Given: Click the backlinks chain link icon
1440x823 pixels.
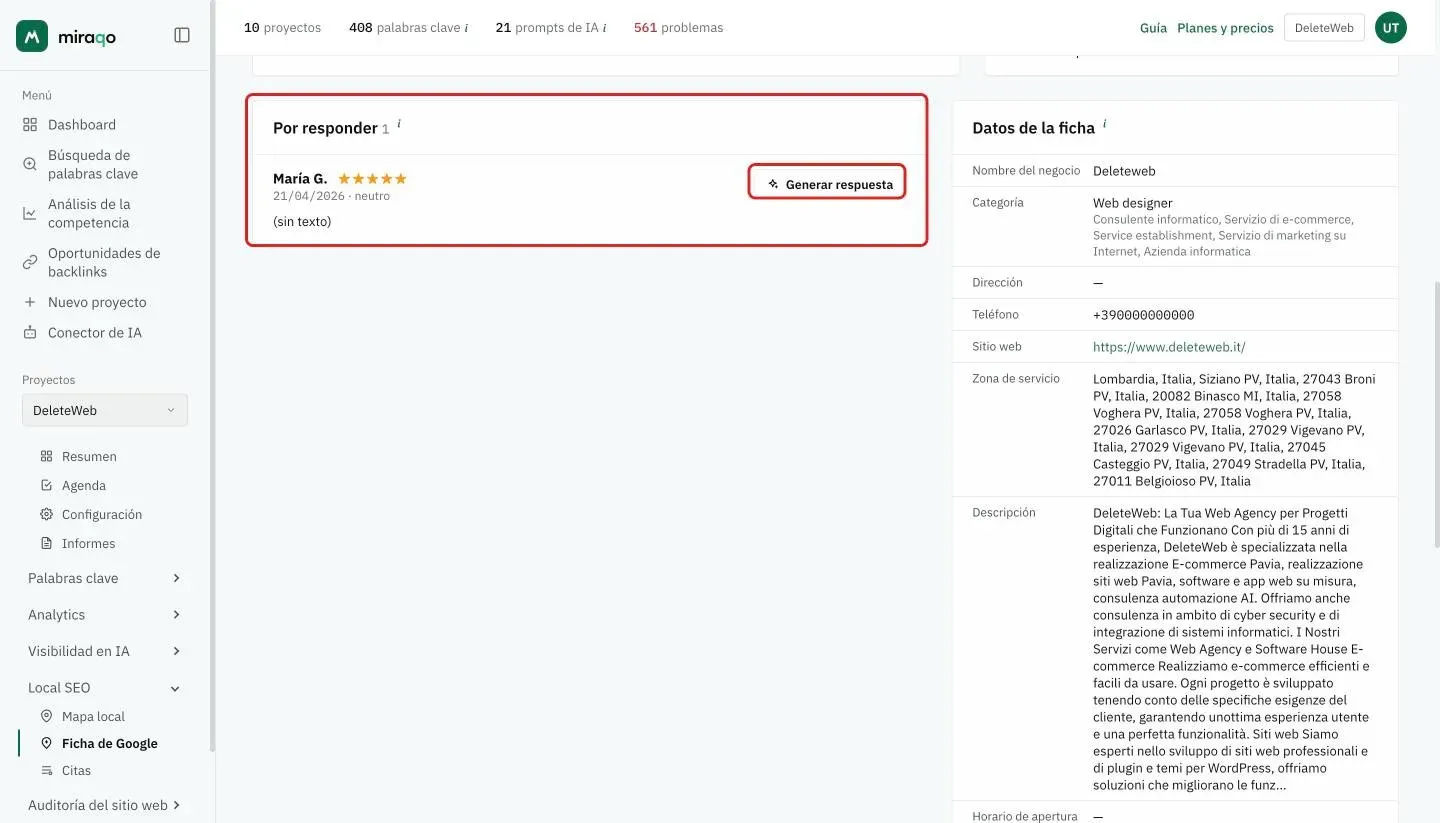Looking at the screenshot, I should point(30,262).
